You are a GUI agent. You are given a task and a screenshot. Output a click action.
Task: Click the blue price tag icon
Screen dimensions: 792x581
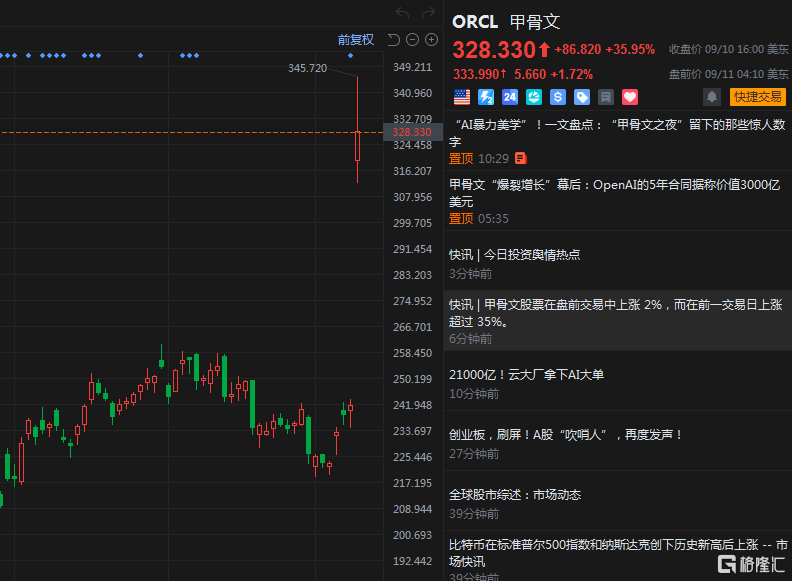click(582, 97)
